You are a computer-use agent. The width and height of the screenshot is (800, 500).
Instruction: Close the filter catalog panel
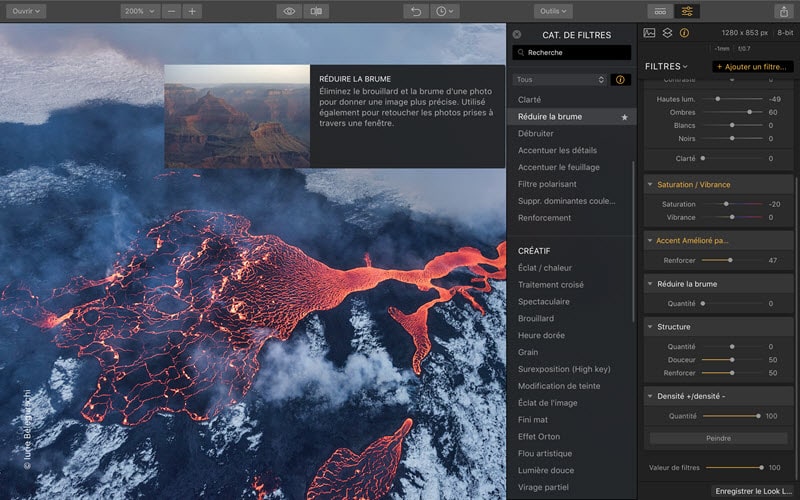(517, 34)
